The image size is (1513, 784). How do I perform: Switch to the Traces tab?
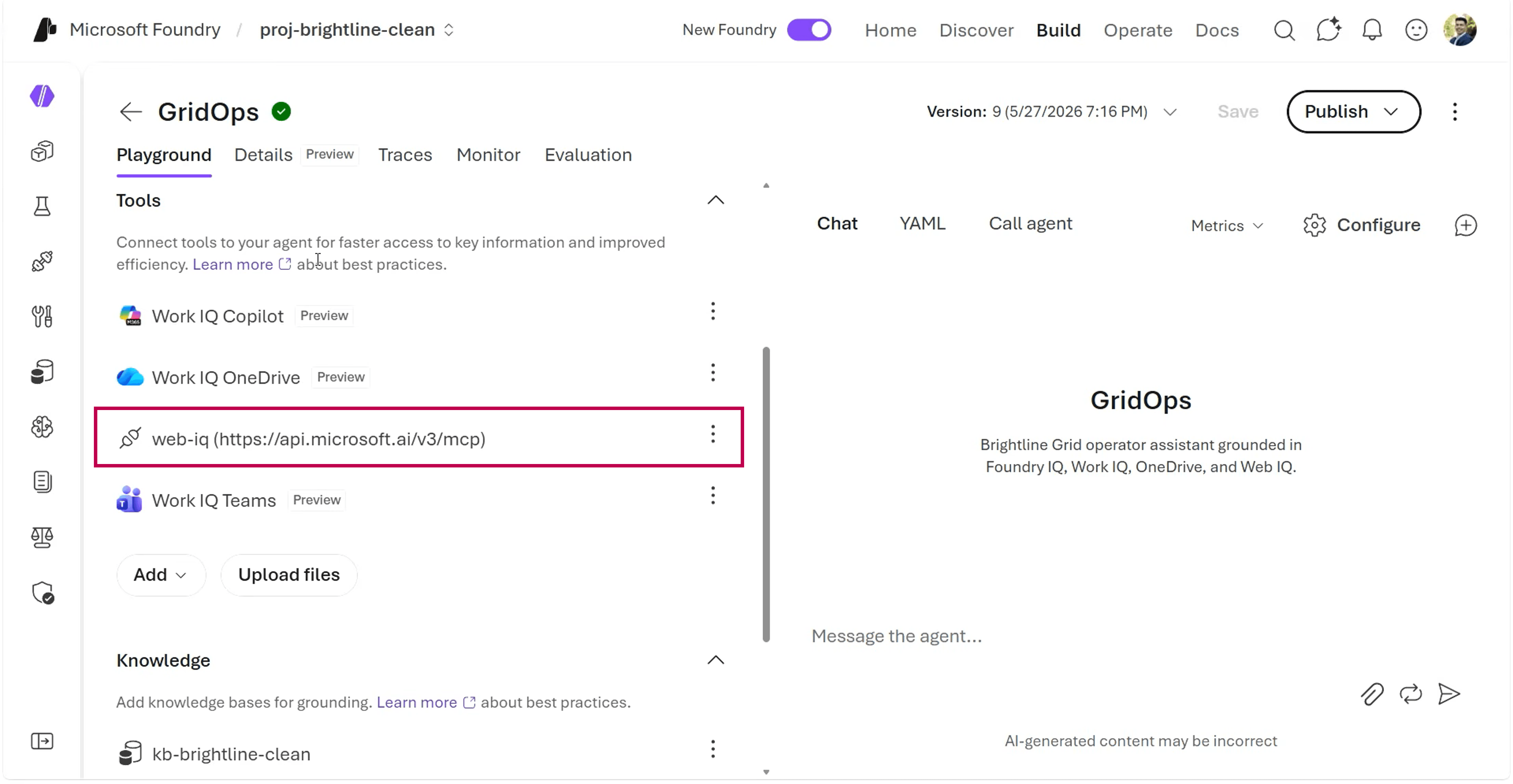(x=405, y=155)
